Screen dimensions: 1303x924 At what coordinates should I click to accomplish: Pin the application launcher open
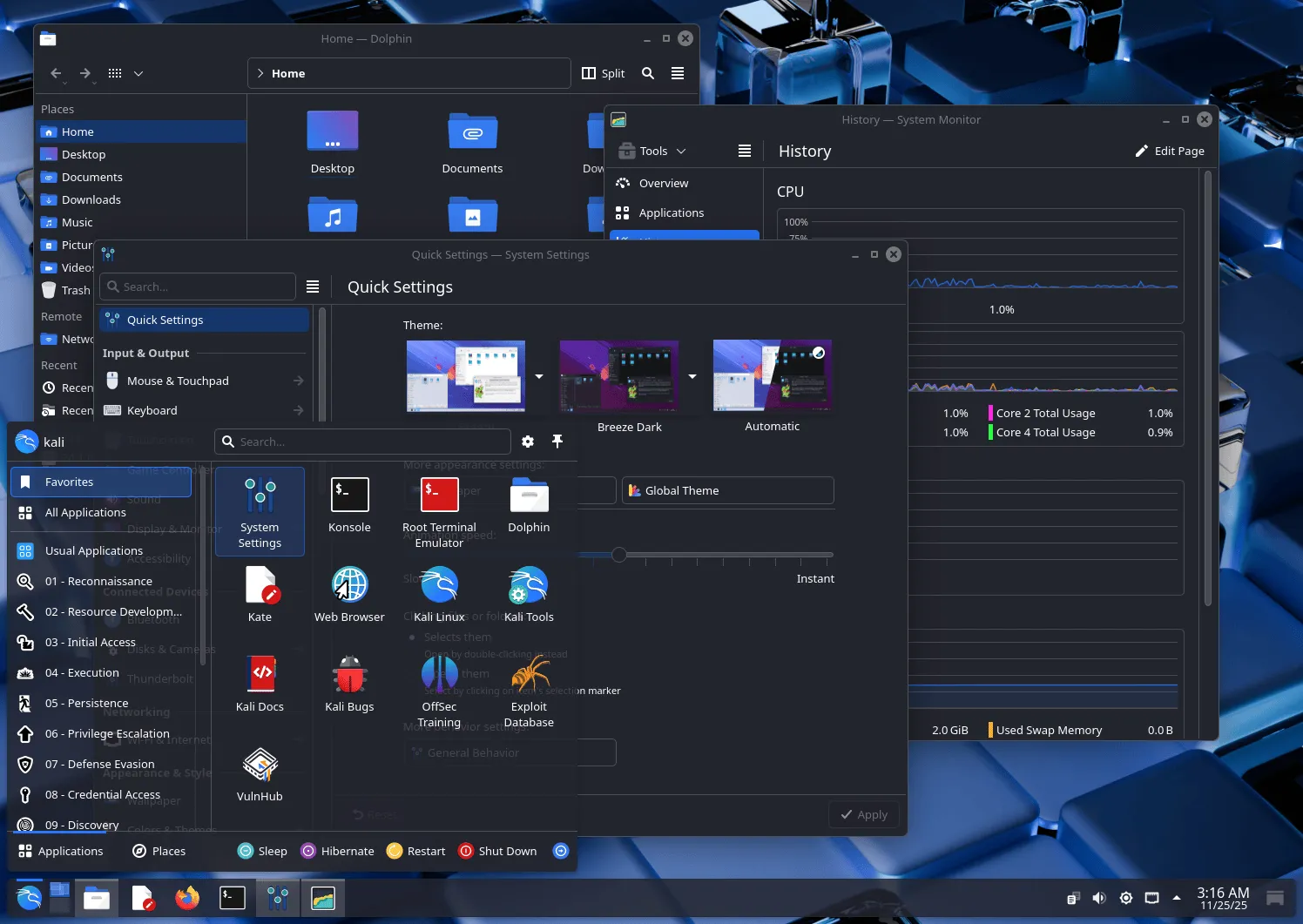pyautogui.click(x=558, y=442)
